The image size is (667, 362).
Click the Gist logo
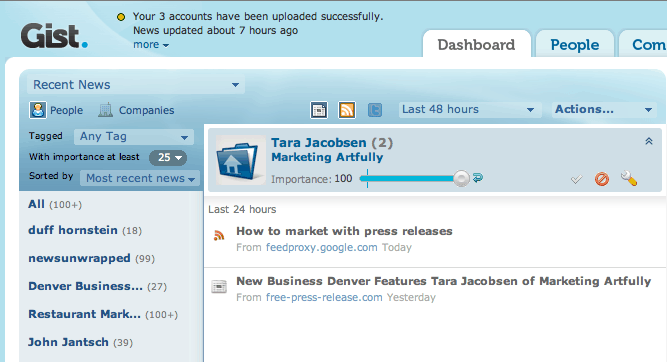point(54,36)
